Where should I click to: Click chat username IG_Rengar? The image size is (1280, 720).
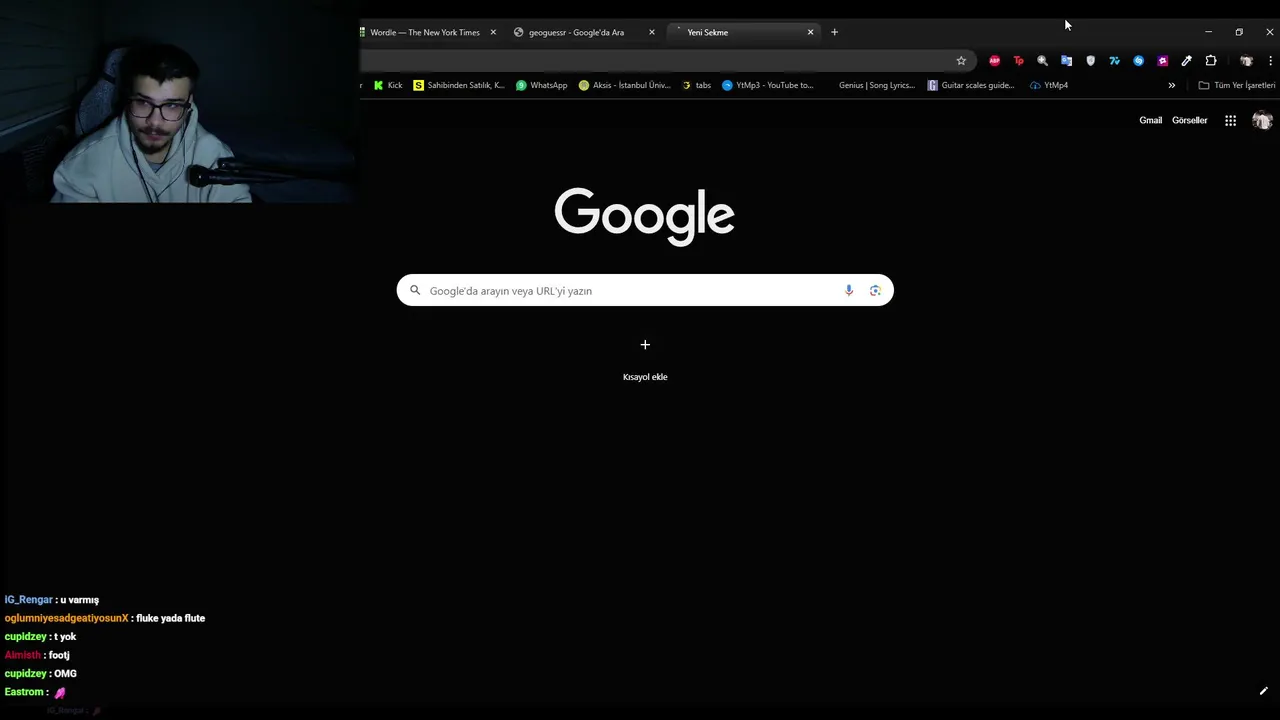point(28,600)
